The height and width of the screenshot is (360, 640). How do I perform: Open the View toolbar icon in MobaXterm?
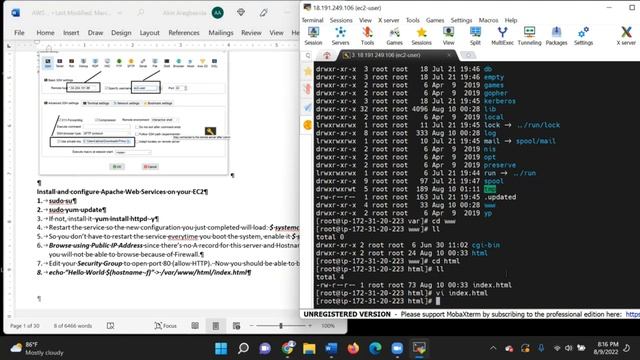click(448, 36)
